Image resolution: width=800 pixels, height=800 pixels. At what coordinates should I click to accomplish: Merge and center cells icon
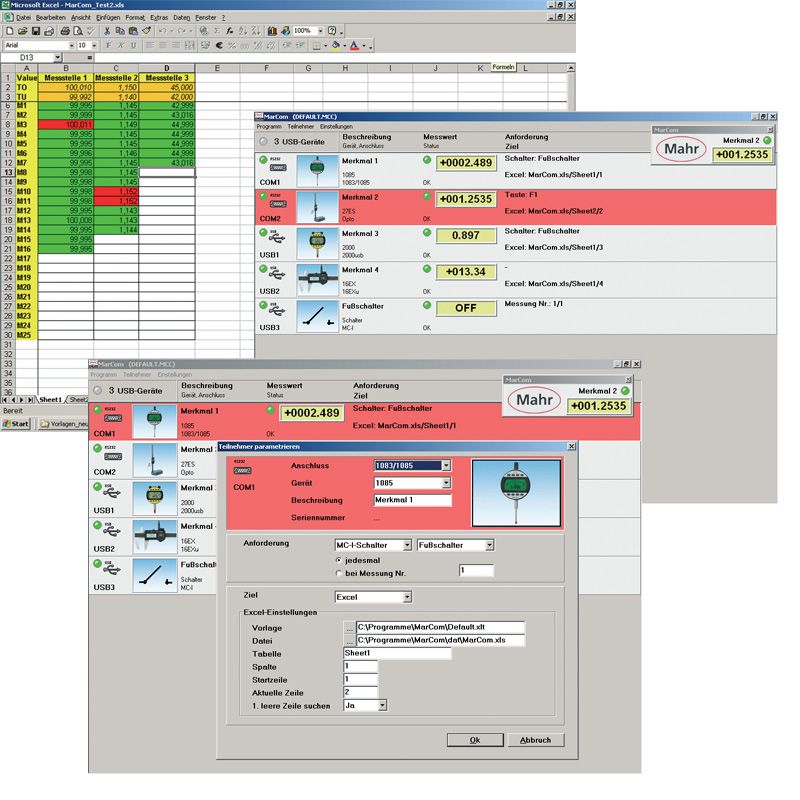click(189, 45)
